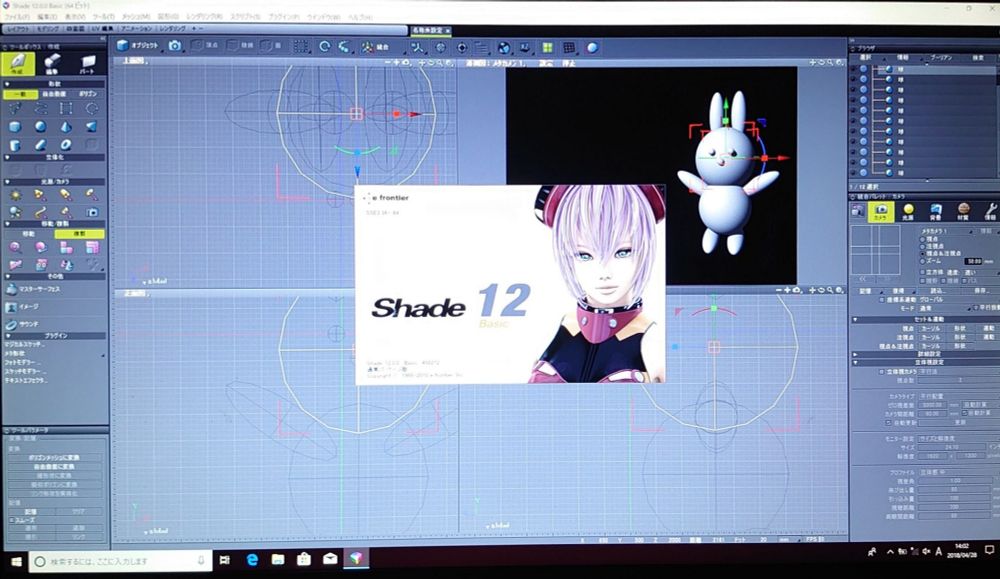Viewport: 1000px width, 579px height.
Task: Pick the sphere primitive creation tool
Action: tap(40, 126)
